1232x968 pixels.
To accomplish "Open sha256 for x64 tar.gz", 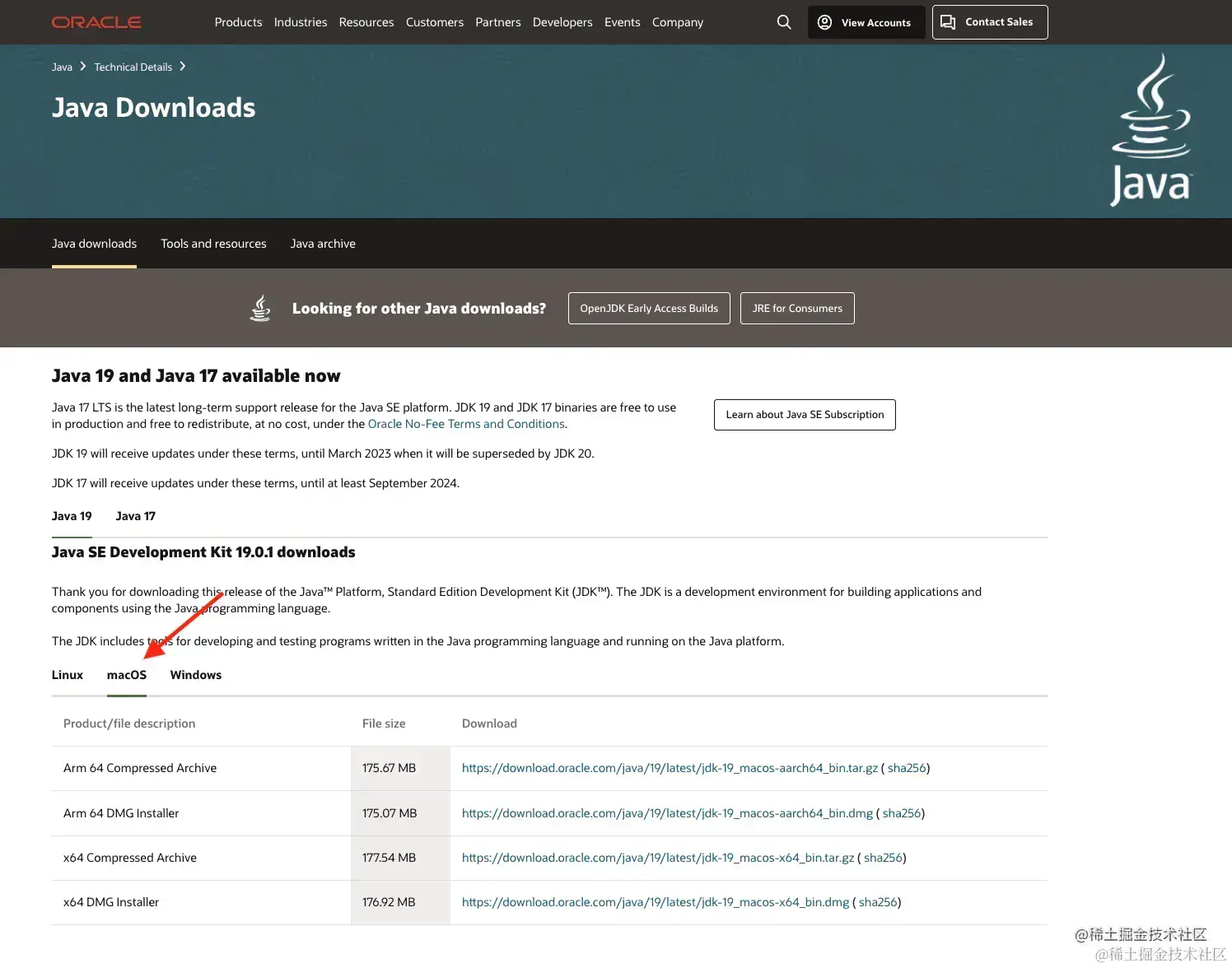I will pyautogui.click(x=883, y=858).
